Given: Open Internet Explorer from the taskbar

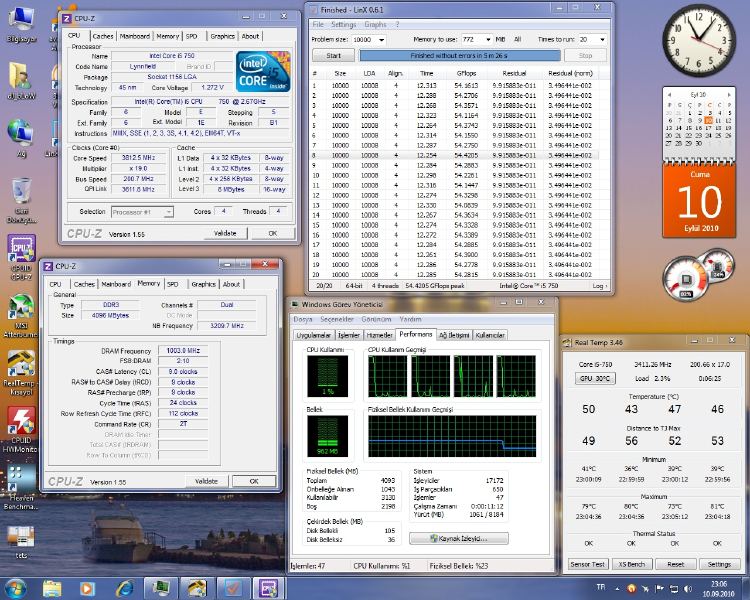Looking at the screenshot, I should (x=124, y=588).
